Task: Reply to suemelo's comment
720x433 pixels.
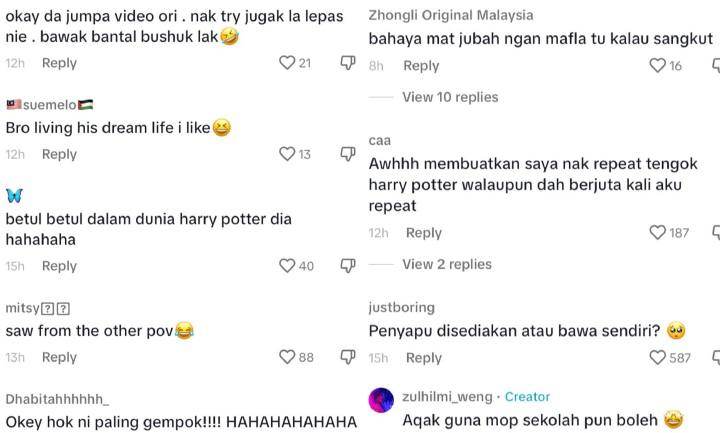Action: point(59,154)
